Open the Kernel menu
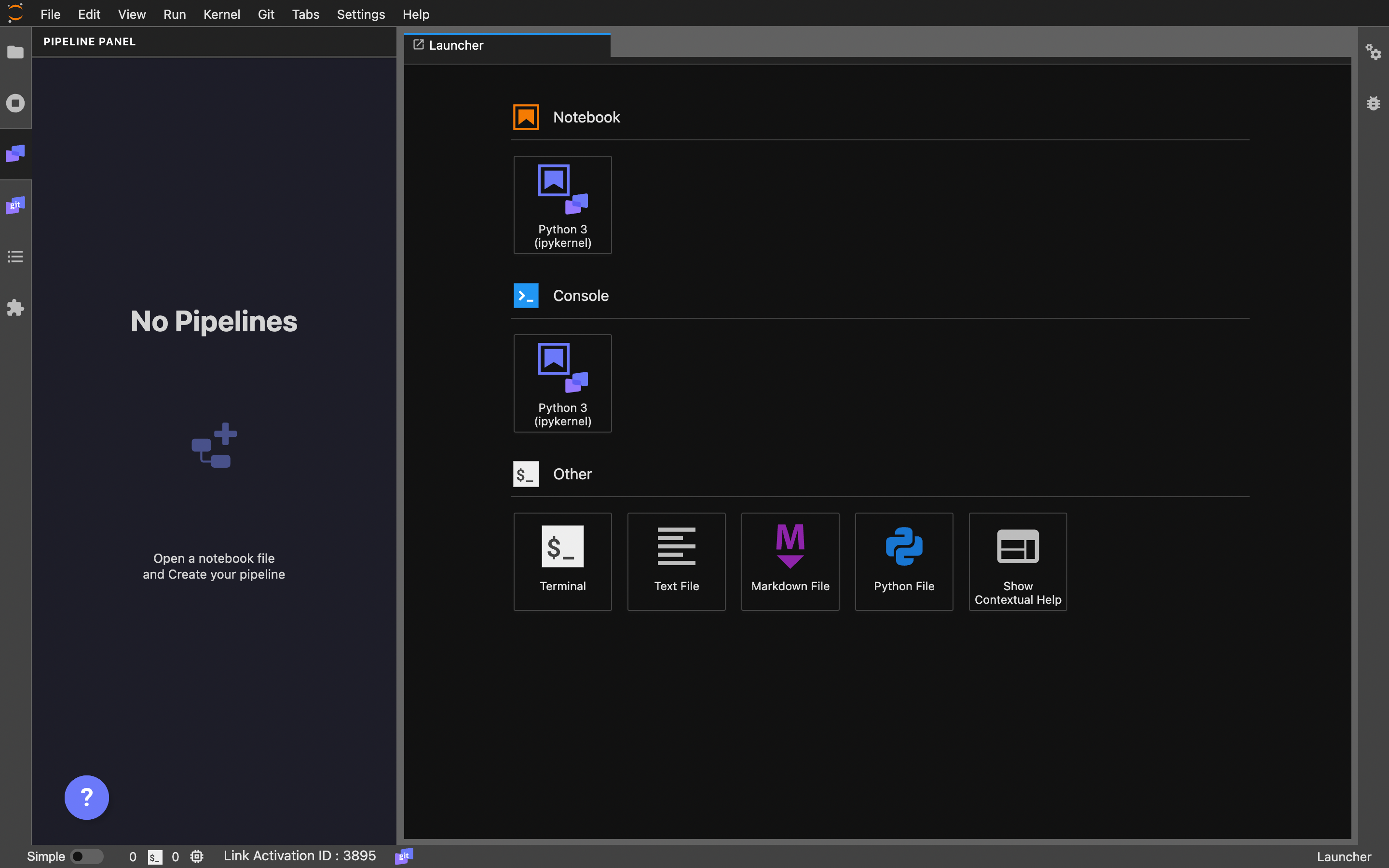This screenshot has height=868, width=1389. (x=221, y=14)
